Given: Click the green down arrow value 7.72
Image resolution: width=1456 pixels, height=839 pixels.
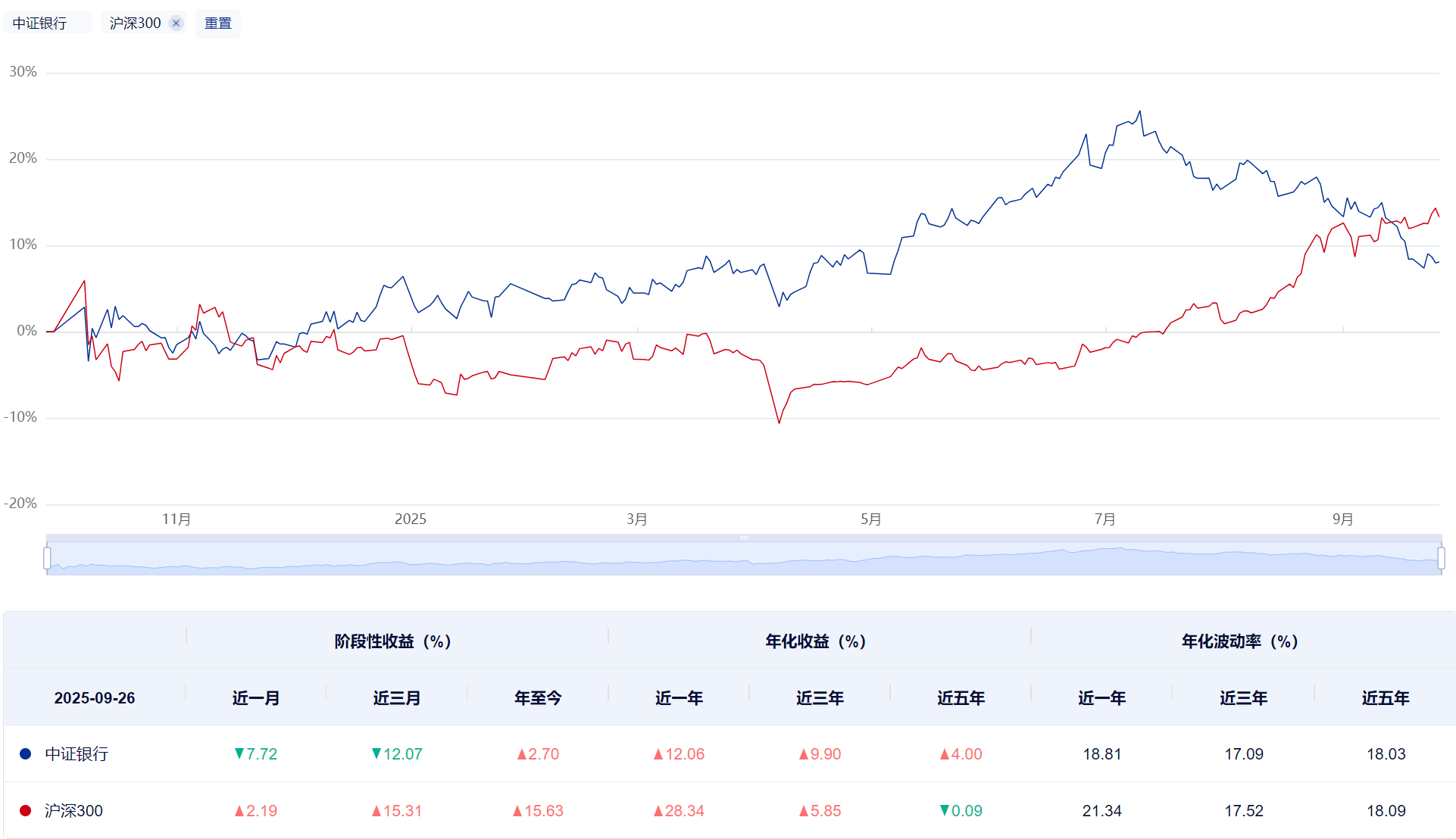Looking at the screenshot, I should [x=255, y=754].
